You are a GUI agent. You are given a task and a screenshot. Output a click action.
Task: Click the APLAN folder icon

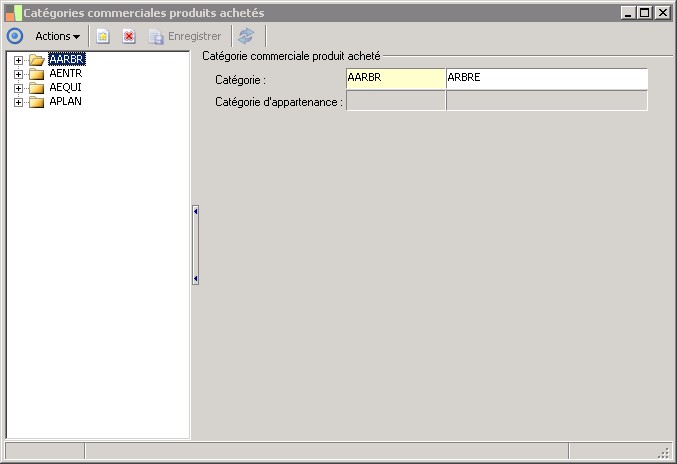point(37,102)
